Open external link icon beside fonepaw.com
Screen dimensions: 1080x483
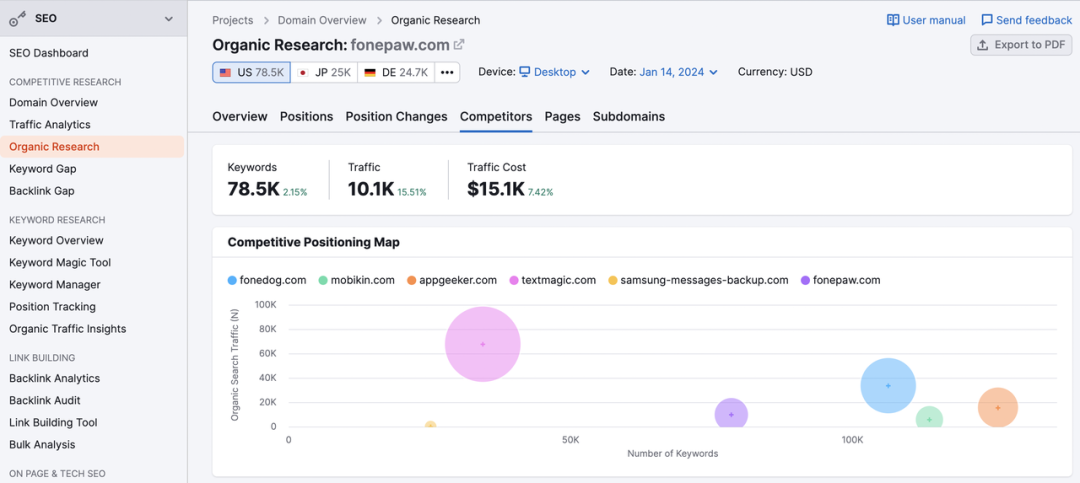(459, 45)
